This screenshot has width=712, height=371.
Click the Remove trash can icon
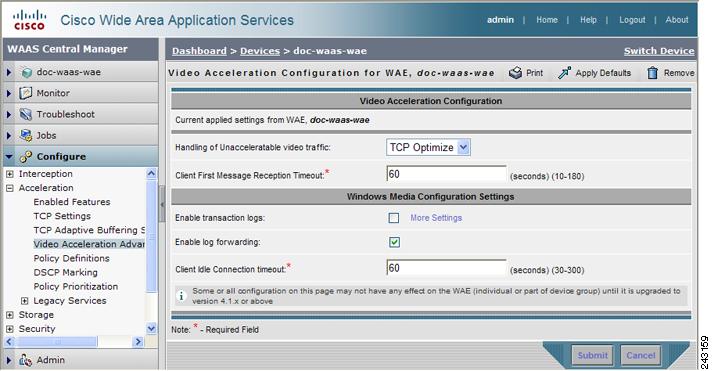[x=652, y=73]
